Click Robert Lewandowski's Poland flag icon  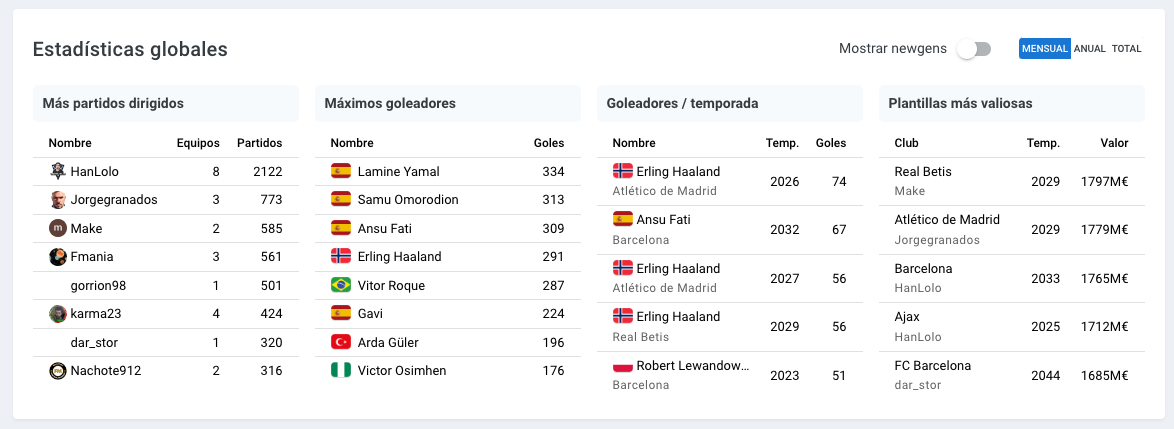coord(623,366)
